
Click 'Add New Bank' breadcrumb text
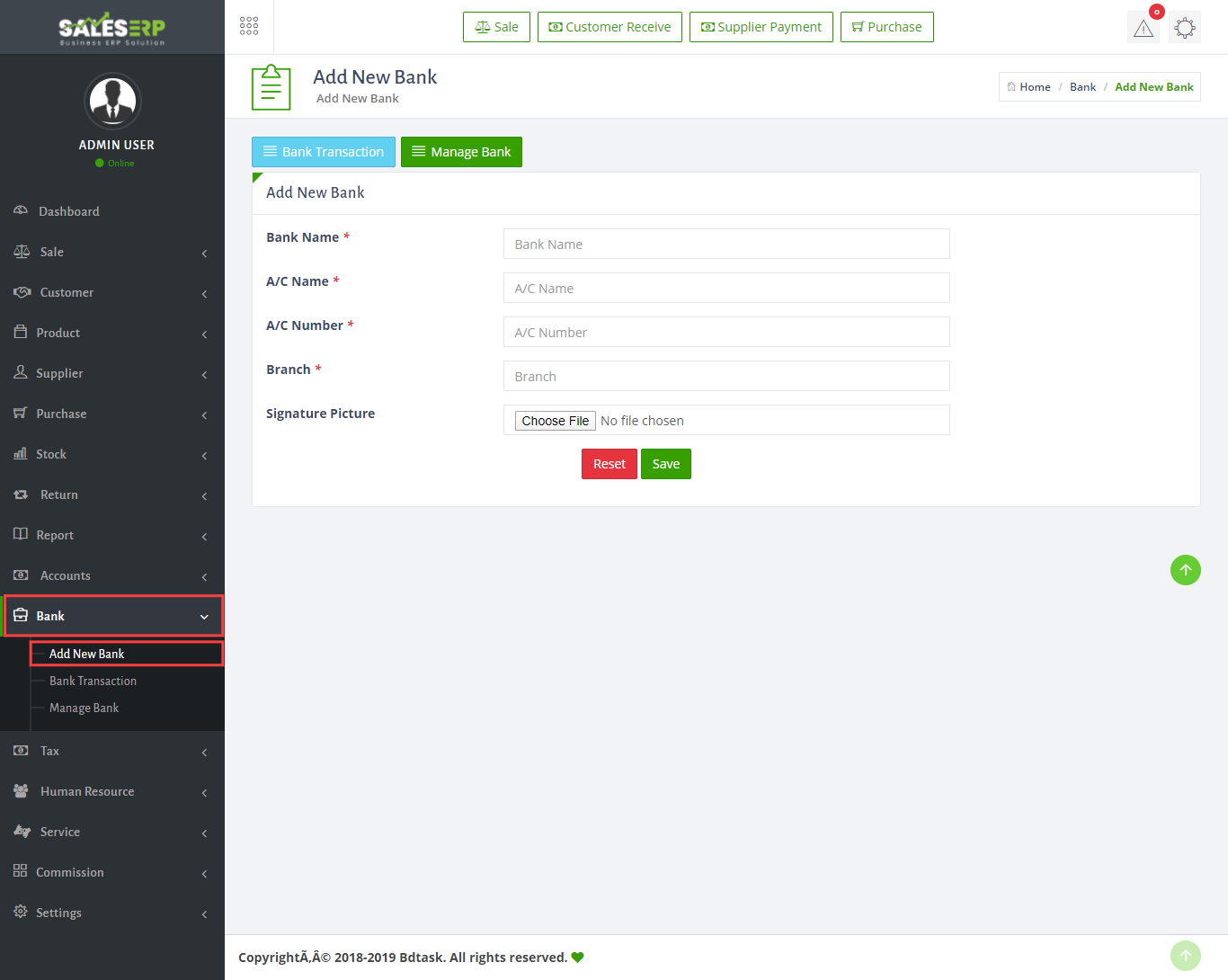[x=1154, y=87]
